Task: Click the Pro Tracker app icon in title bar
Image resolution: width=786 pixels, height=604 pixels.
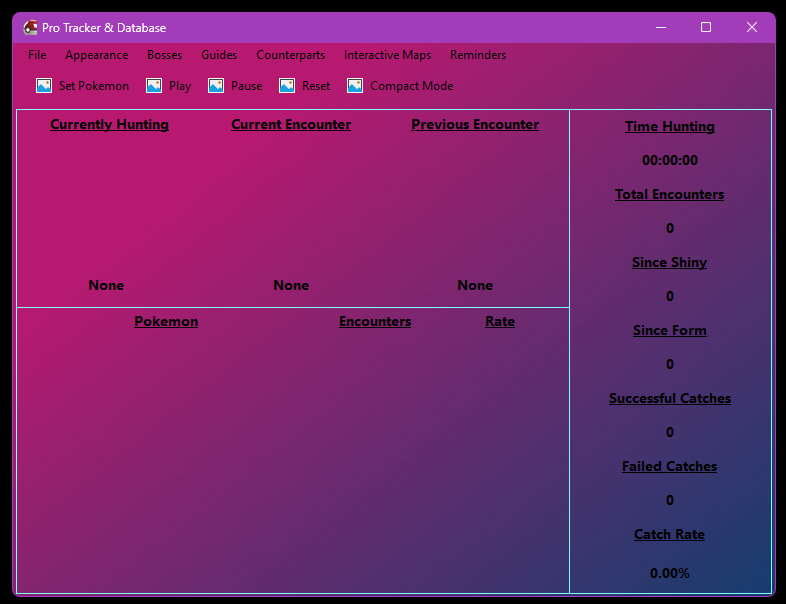Action: [x=31, y=28]
